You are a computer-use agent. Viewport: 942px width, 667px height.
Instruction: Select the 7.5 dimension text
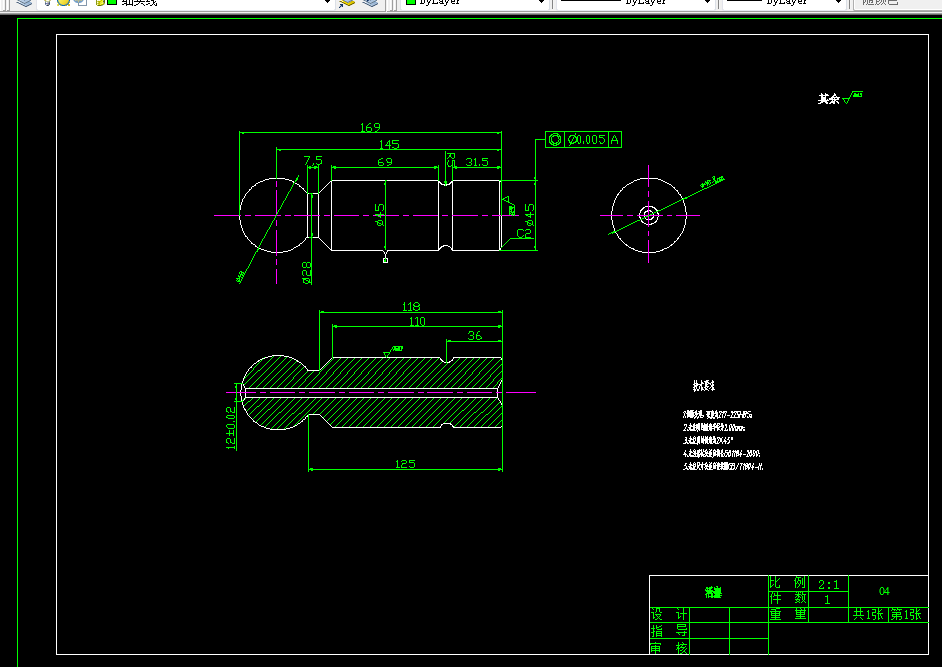[x=313, y=160]
